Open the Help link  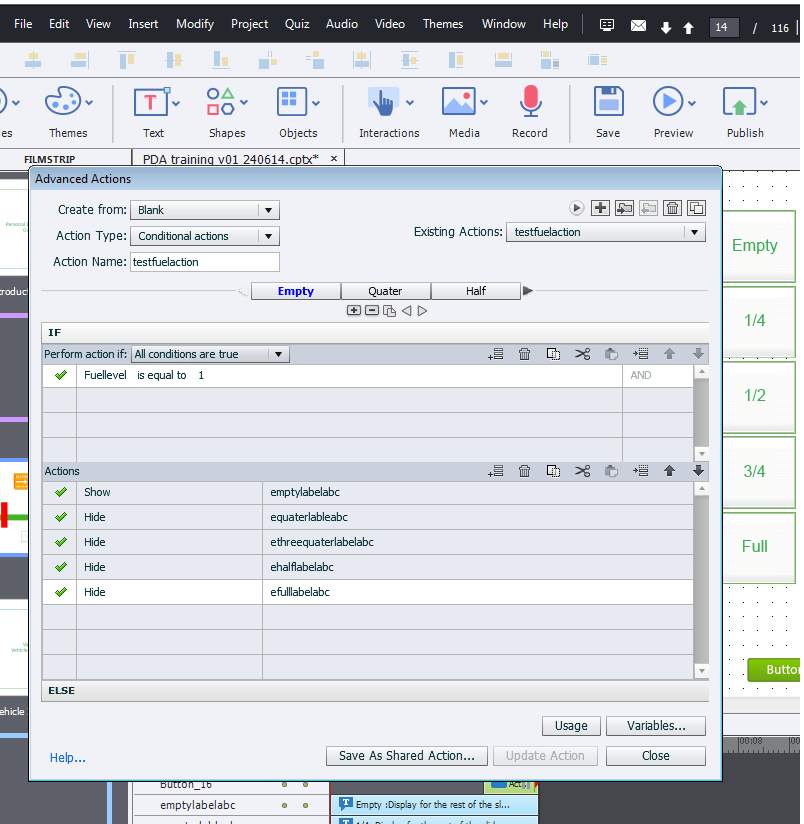pos(67,758)
